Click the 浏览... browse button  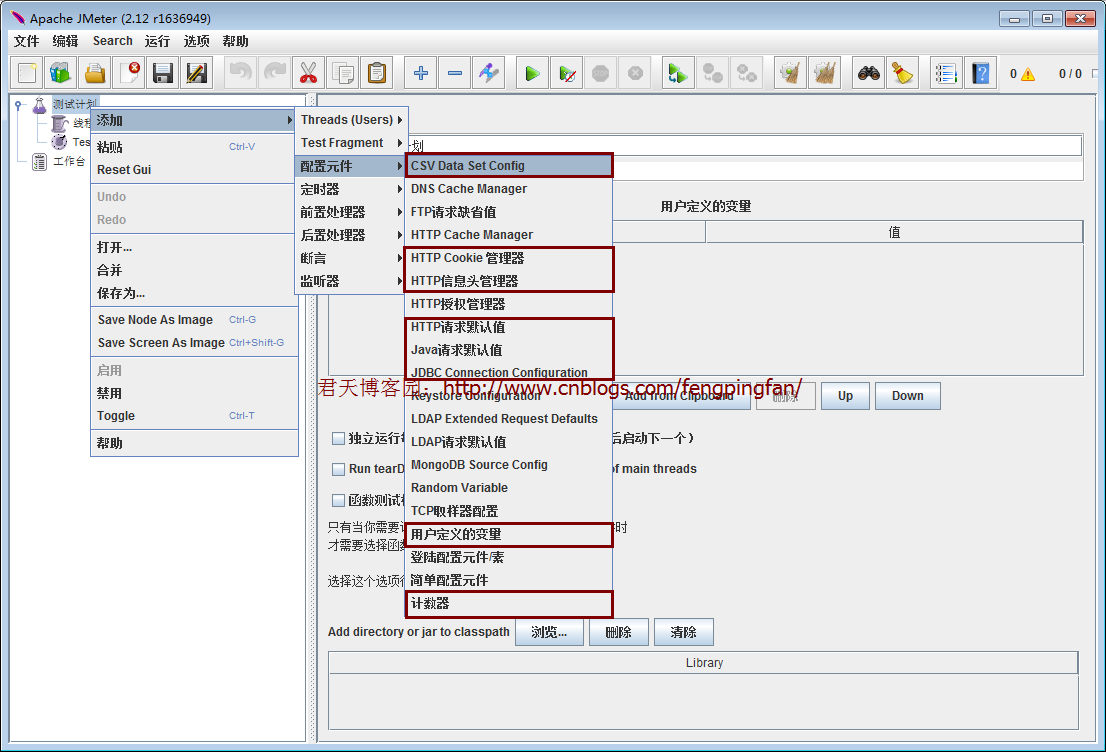[549, 632]
